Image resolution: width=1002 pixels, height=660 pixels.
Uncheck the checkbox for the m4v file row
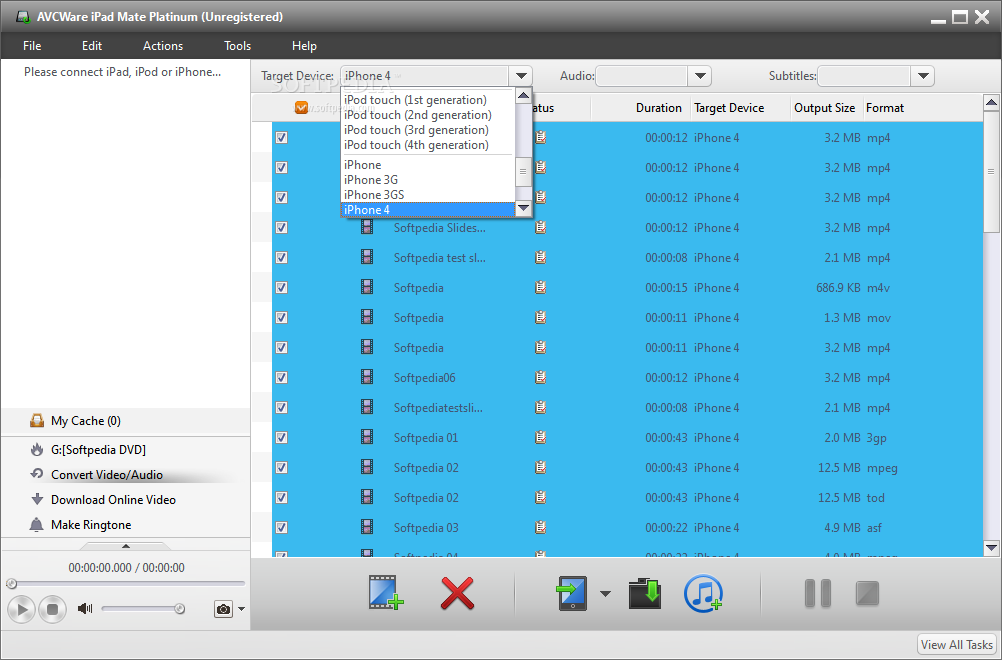point(281,288)
